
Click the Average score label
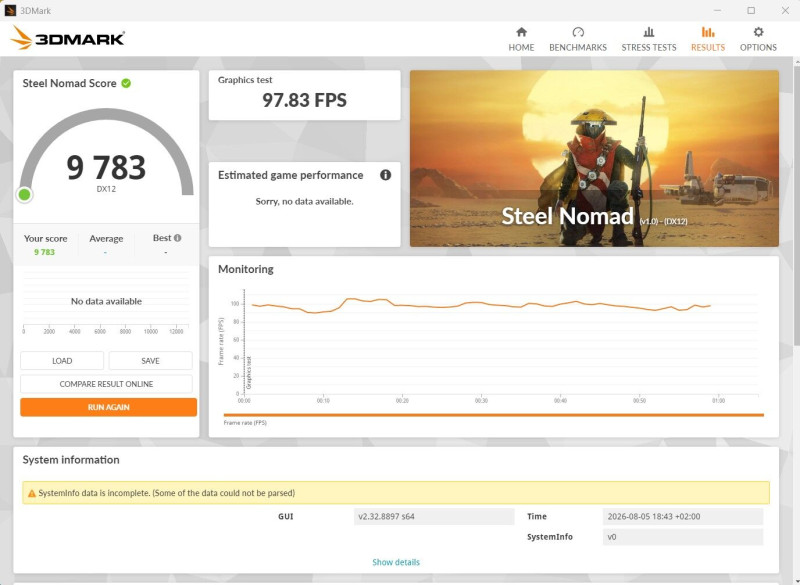click(106, 238)
